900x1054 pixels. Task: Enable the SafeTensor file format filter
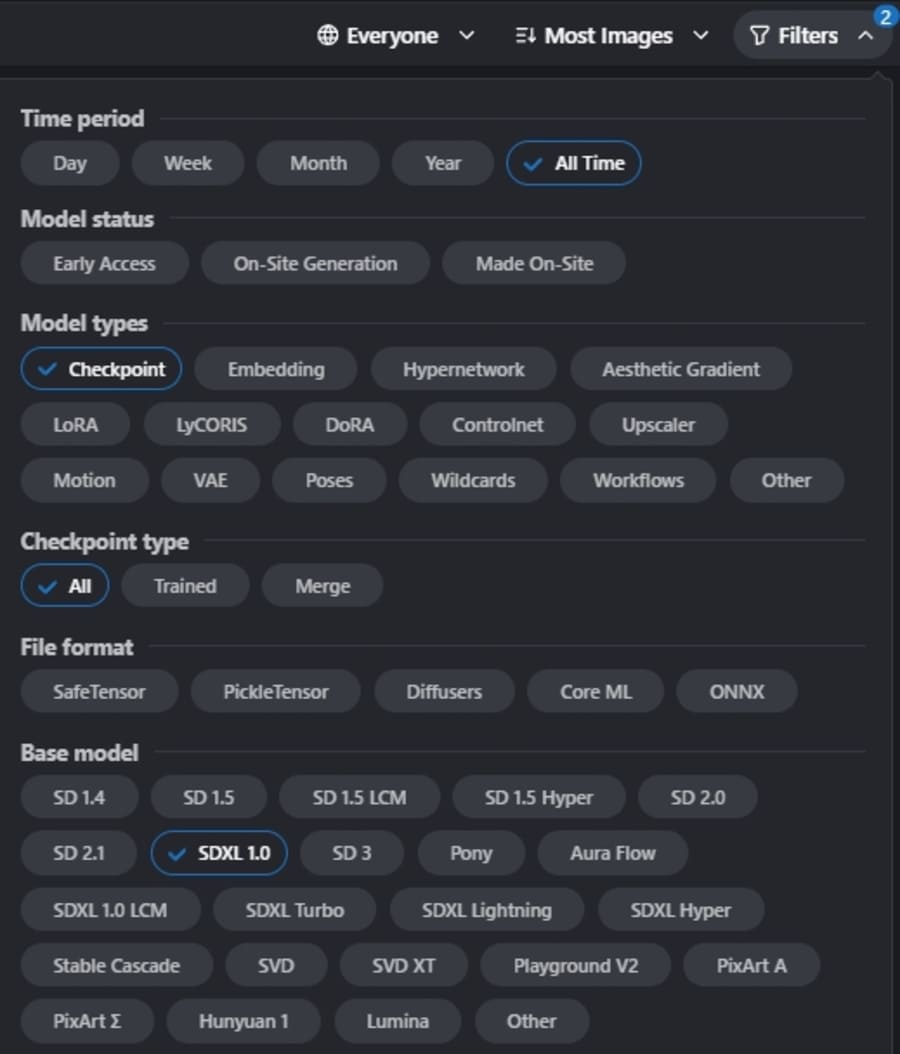(99, 692)
